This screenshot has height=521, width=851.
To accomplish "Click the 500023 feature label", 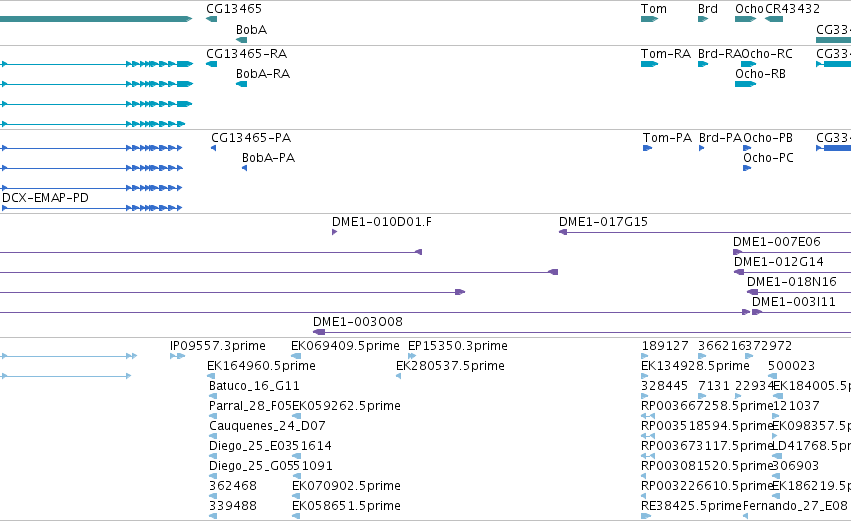I will [791, 366].
